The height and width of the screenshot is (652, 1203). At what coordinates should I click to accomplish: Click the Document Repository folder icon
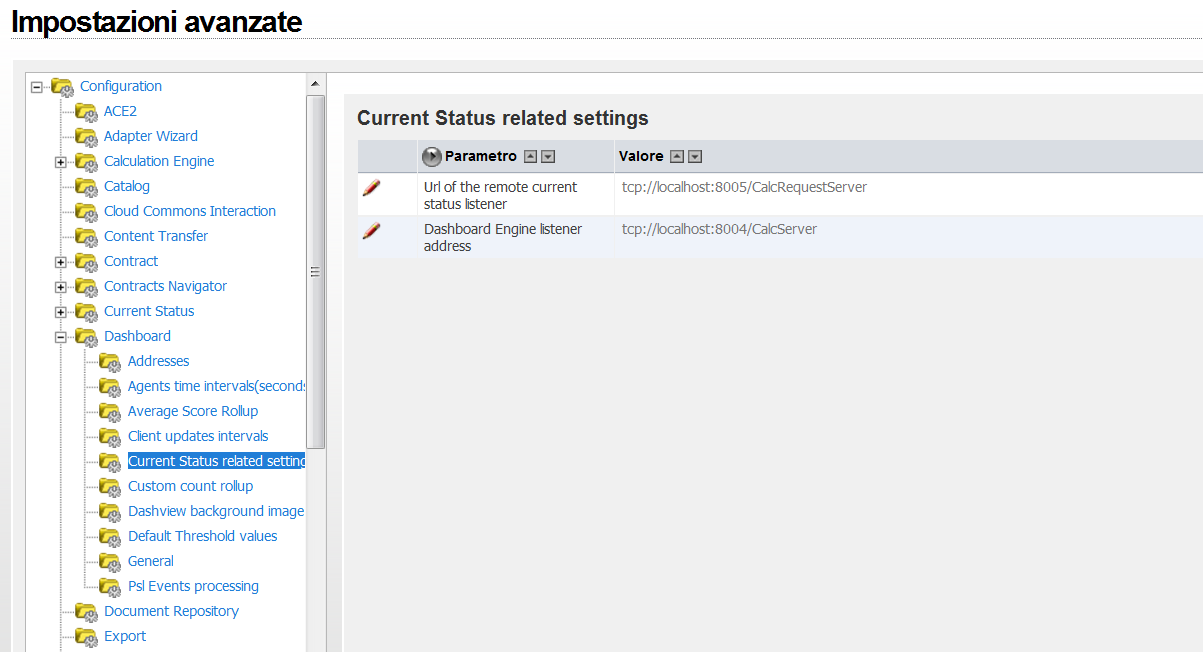pos(86,611)
